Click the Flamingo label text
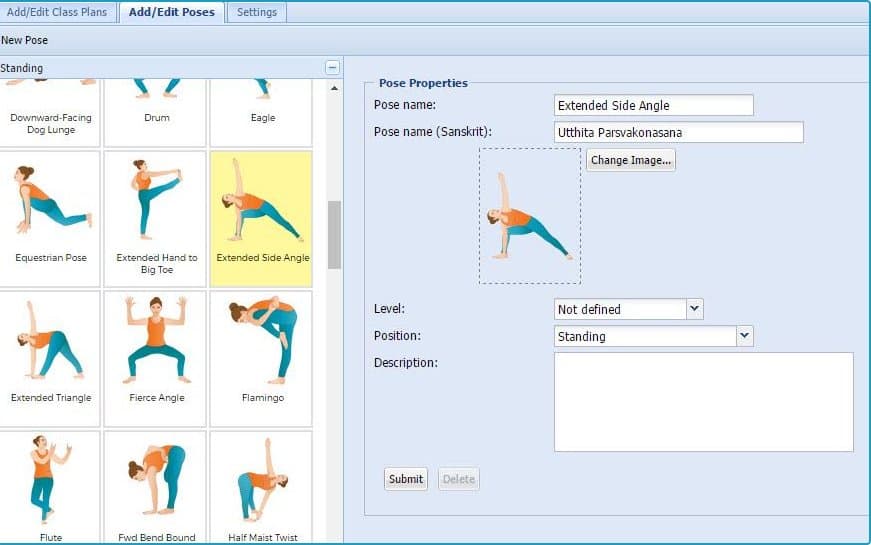Image resolution: width=871 pixels, height=545 pixels. click(x=263, y=398)
